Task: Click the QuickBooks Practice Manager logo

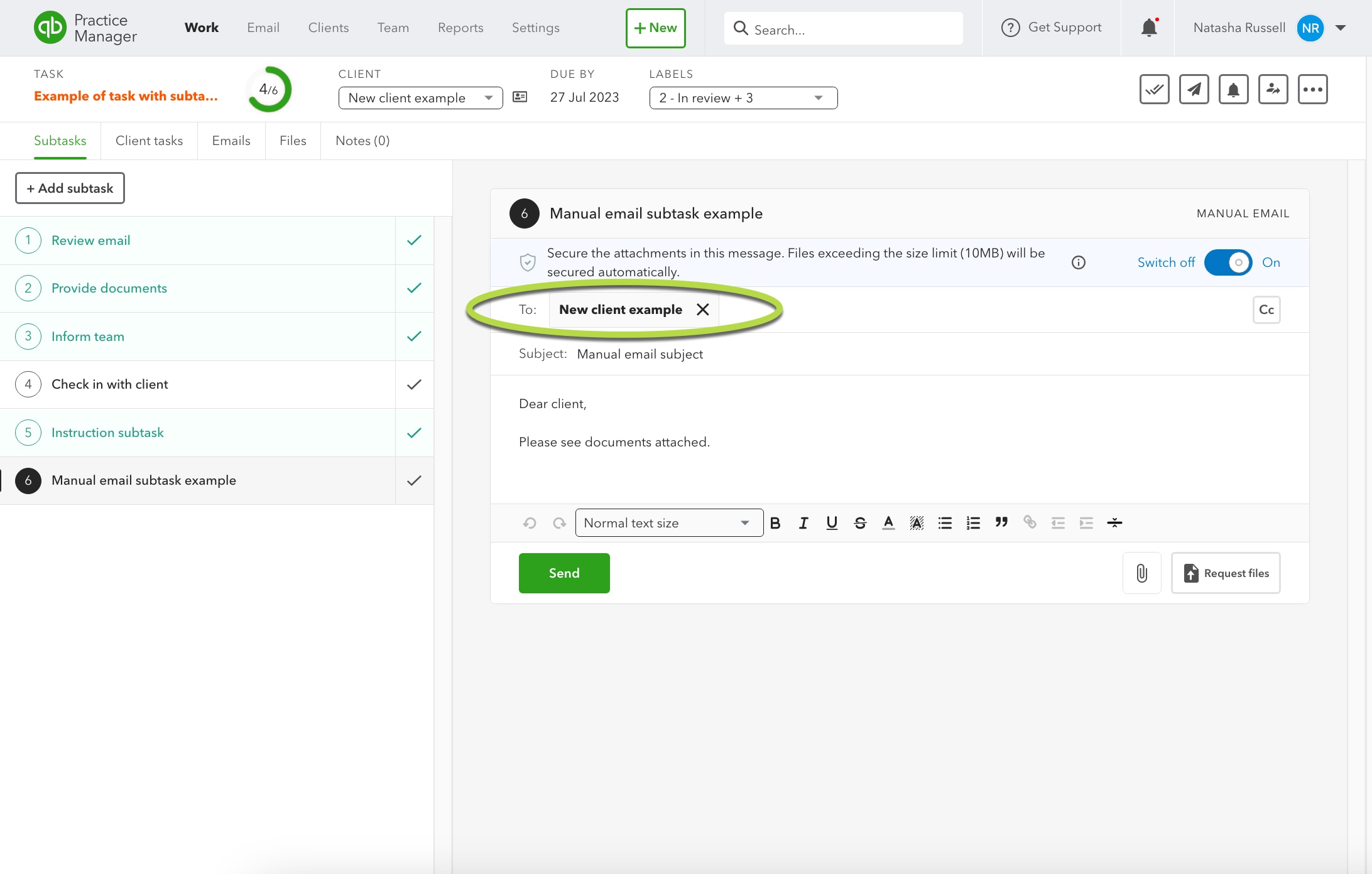Action: tap(85, 28)
